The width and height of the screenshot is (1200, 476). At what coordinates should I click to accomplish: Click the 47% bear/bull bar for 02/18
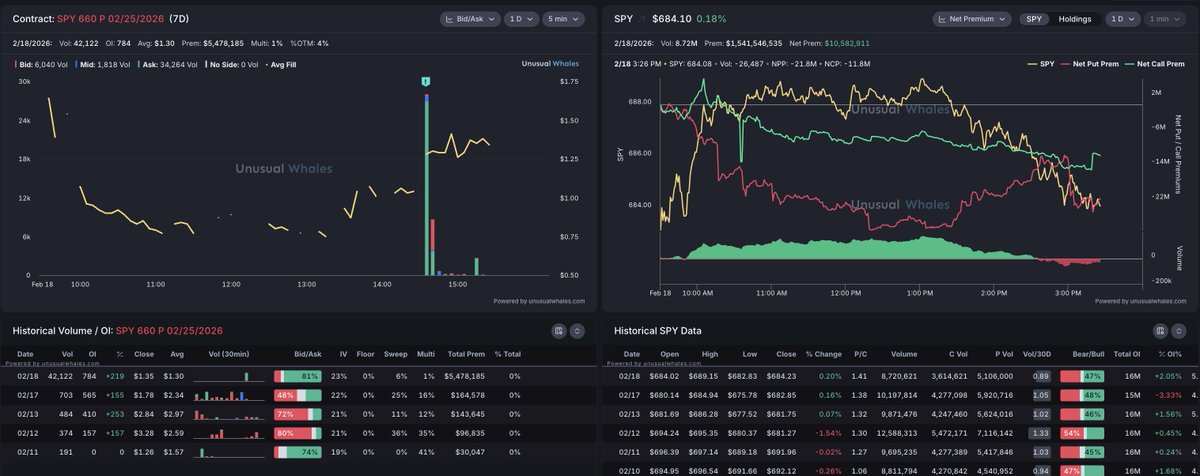[x=1082, y=375]
